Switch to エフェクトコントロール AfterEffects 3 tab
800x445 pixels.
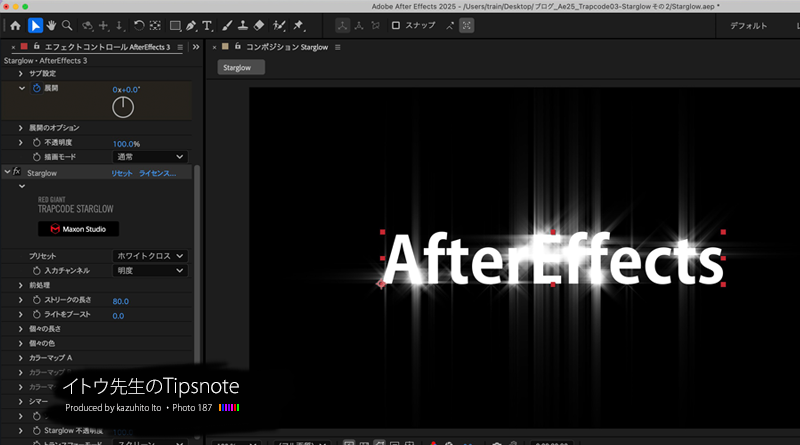107,47
